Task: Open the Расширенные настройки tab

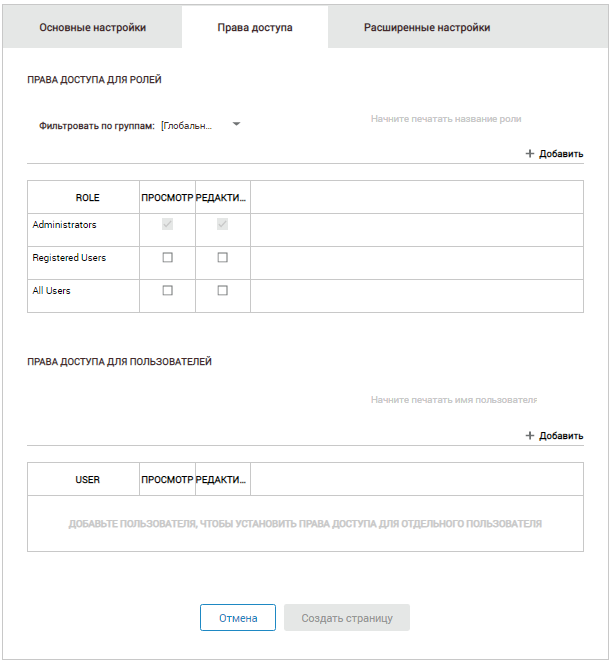Action: 427,28
